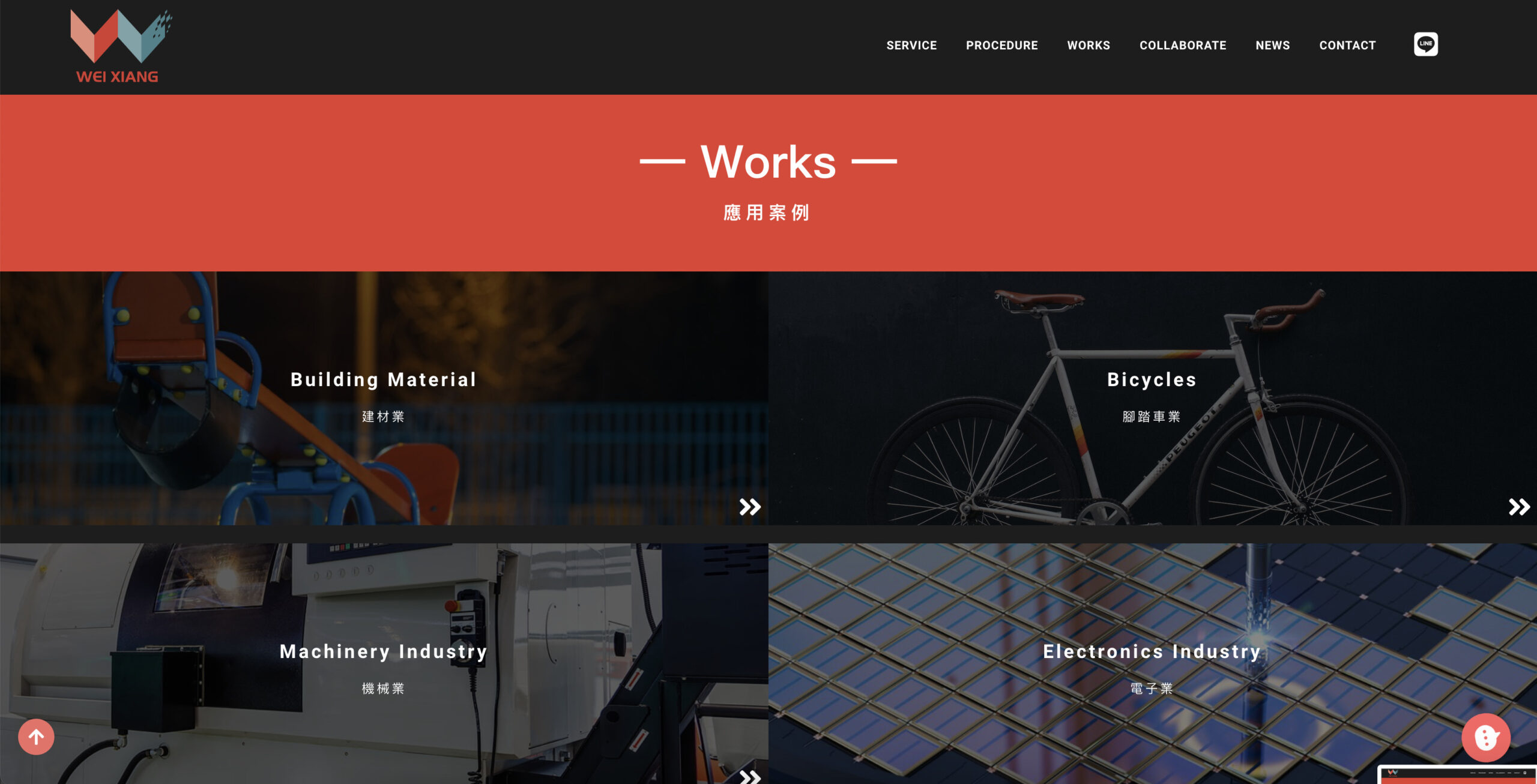This screenshot has height=784, width=1537.
Task: Click the scroll-to-top arrow button
Action: pos(36,737)
